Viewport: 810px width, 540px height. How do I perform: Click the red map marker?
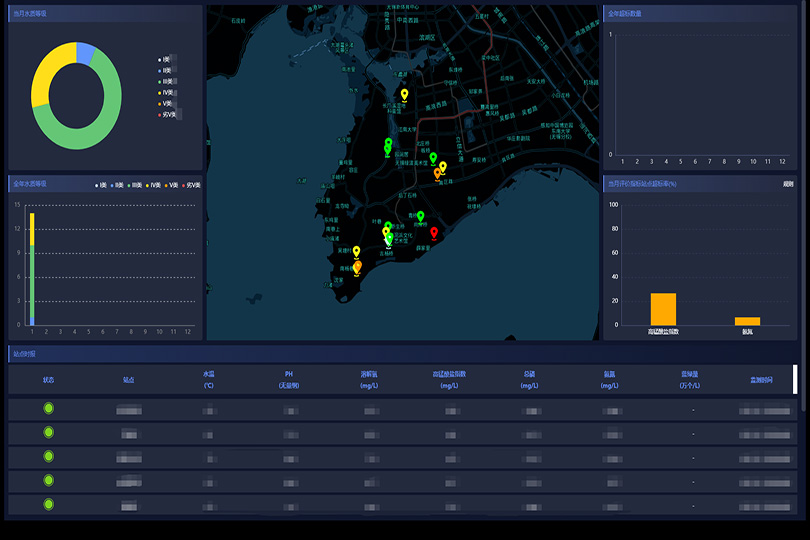(434, 233)
